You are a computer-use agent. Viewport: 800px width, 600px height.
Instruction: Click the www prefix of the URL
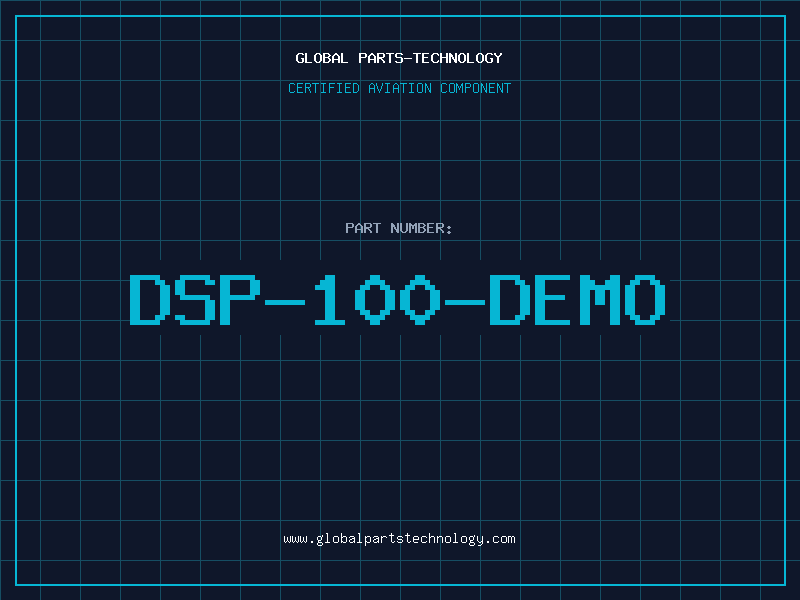click(x=295, y=539)
